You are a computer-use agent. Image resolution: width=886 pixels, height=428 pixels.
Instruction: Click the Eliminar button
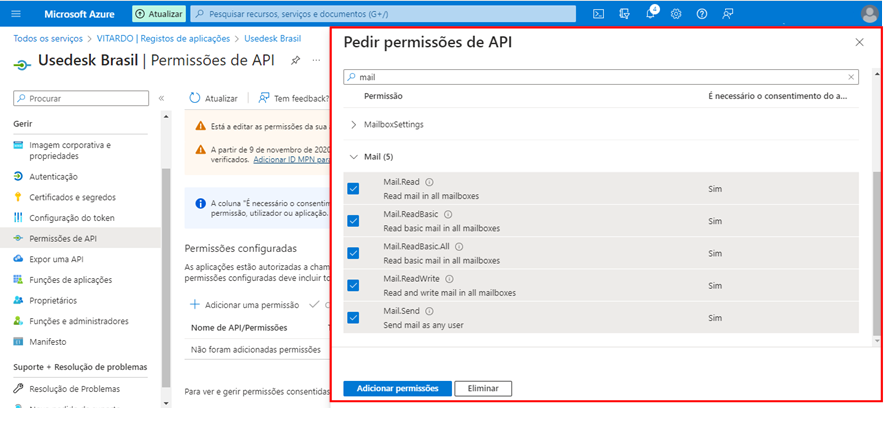(483, 388)
